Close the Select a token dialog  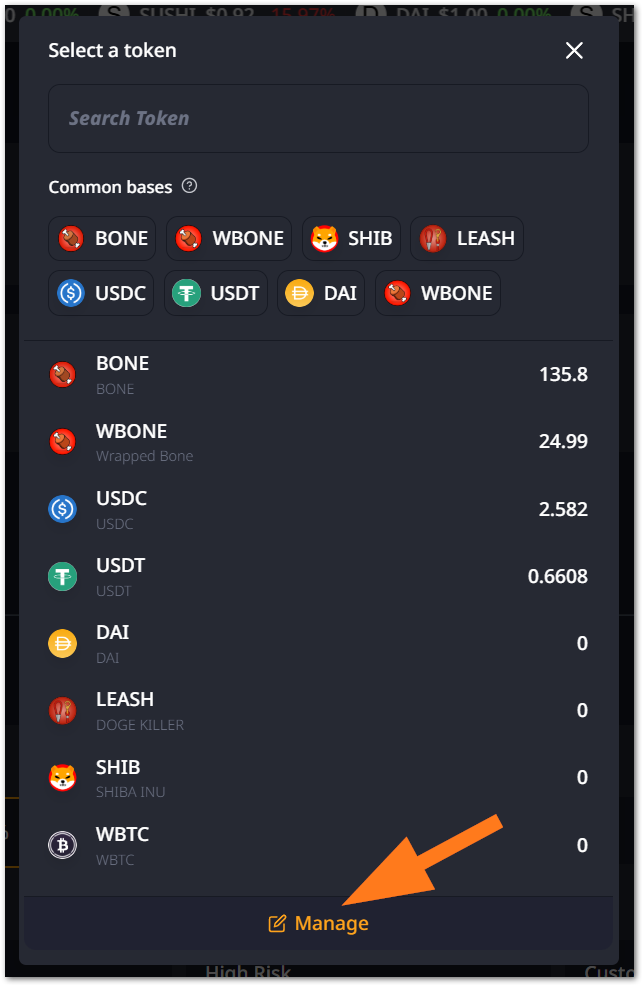coord(574,51)
